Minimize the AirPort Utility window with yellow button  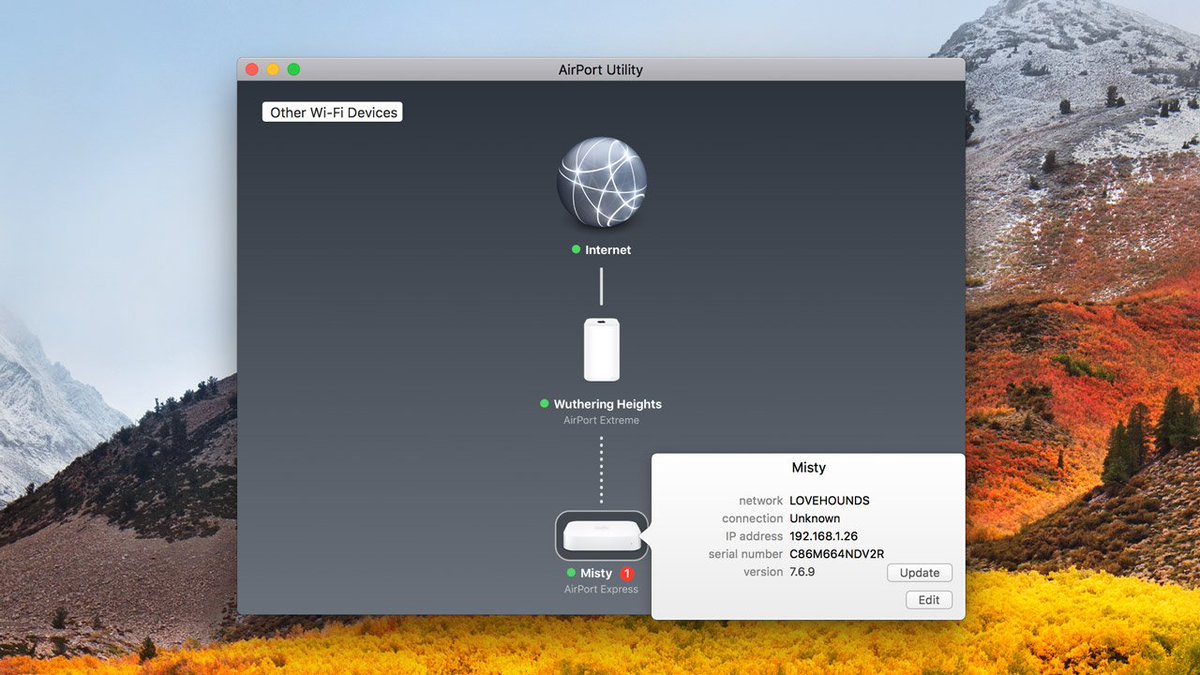[x=273, y=69]
